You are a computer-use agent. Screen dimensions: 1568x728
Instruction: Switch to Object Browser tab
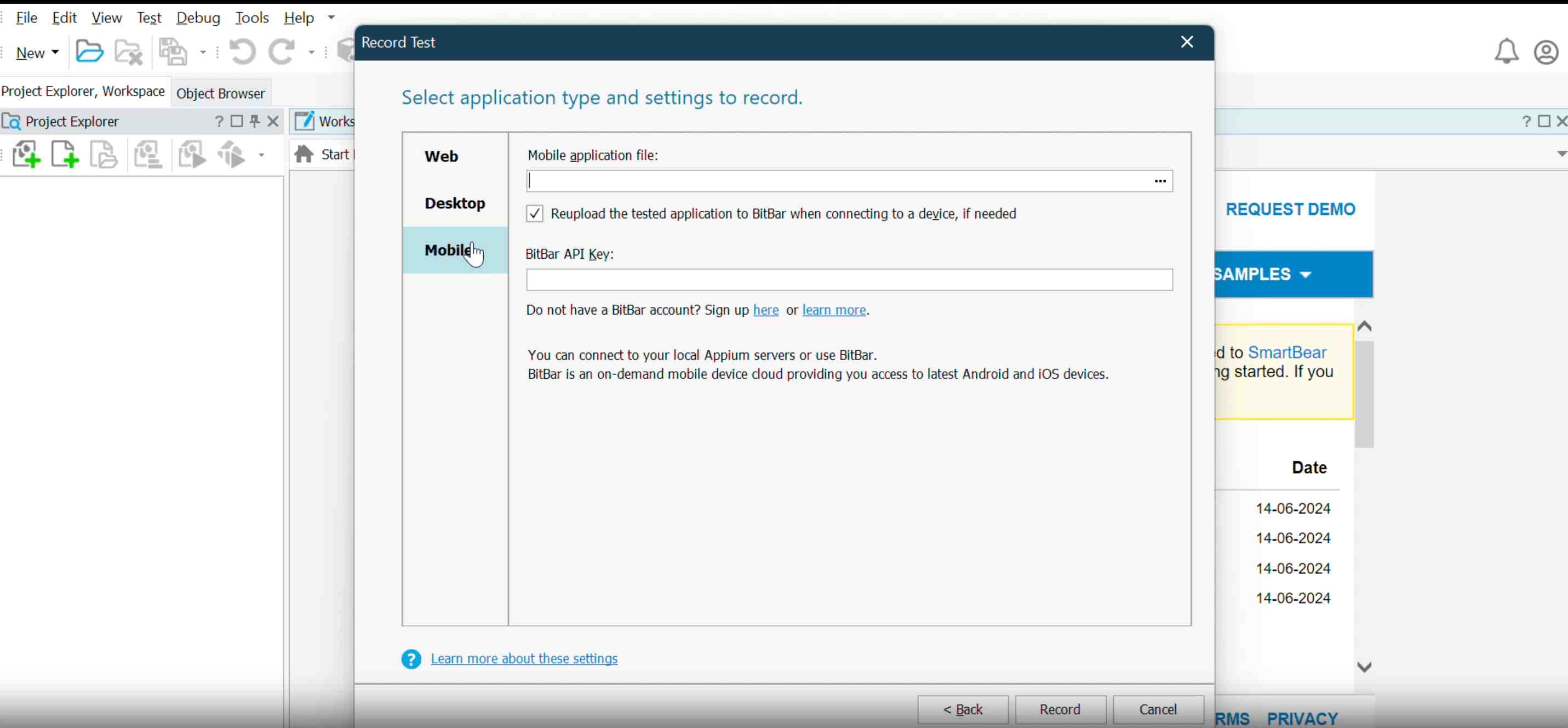(x=220, y=93)
